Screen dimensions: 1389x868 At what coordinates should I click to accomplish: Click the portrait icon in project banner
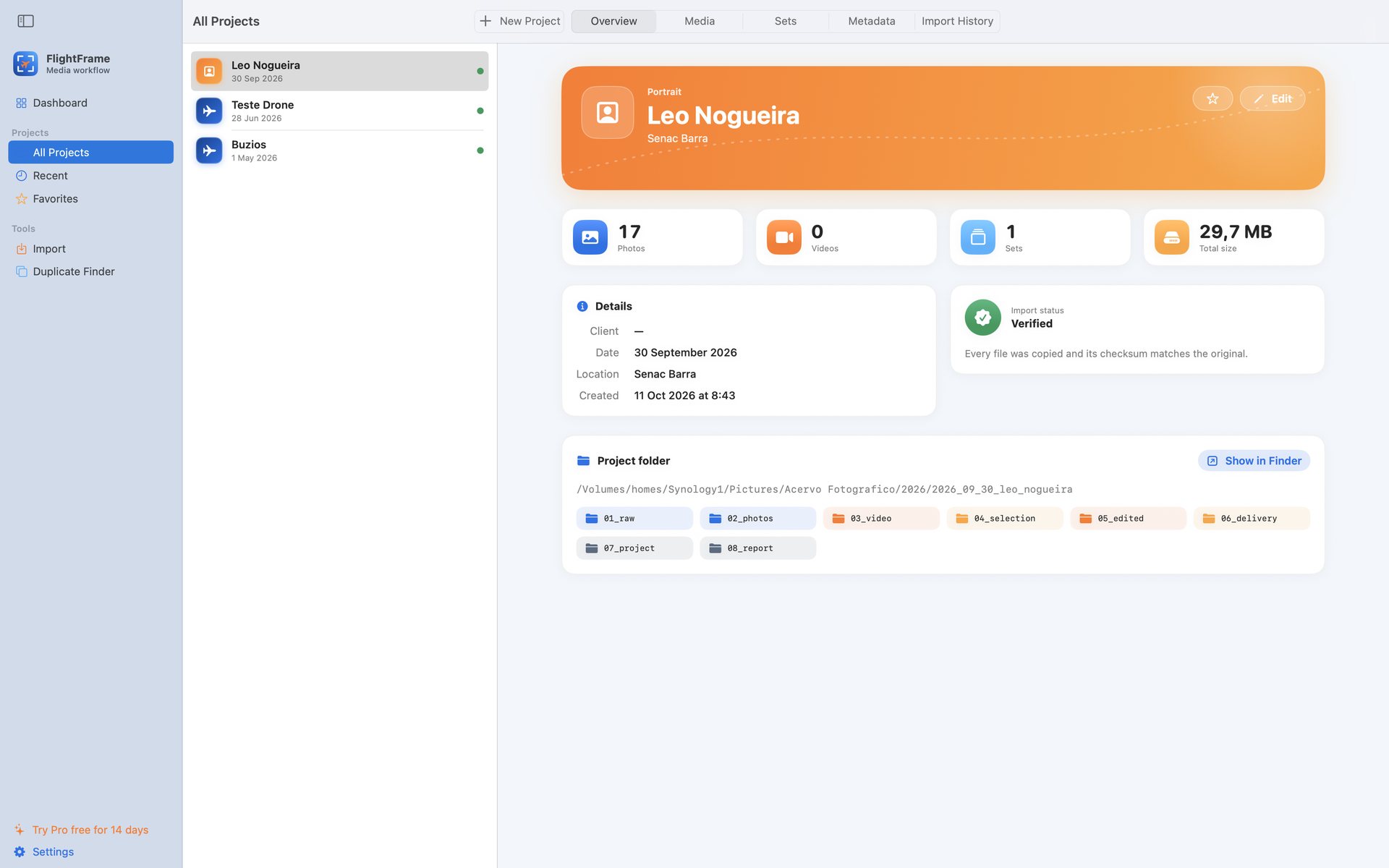coord(608,112)
